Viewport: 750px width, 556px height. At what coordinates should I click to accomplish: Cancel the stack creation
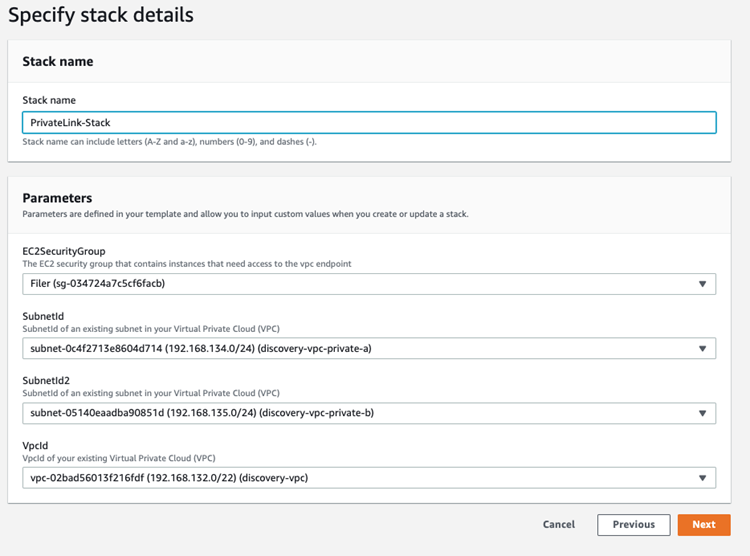click(x=559, y=524)
